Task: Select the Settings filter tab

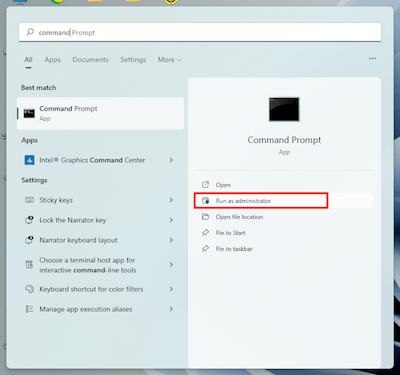Action: pyautogui.click(x=133, y=60)
